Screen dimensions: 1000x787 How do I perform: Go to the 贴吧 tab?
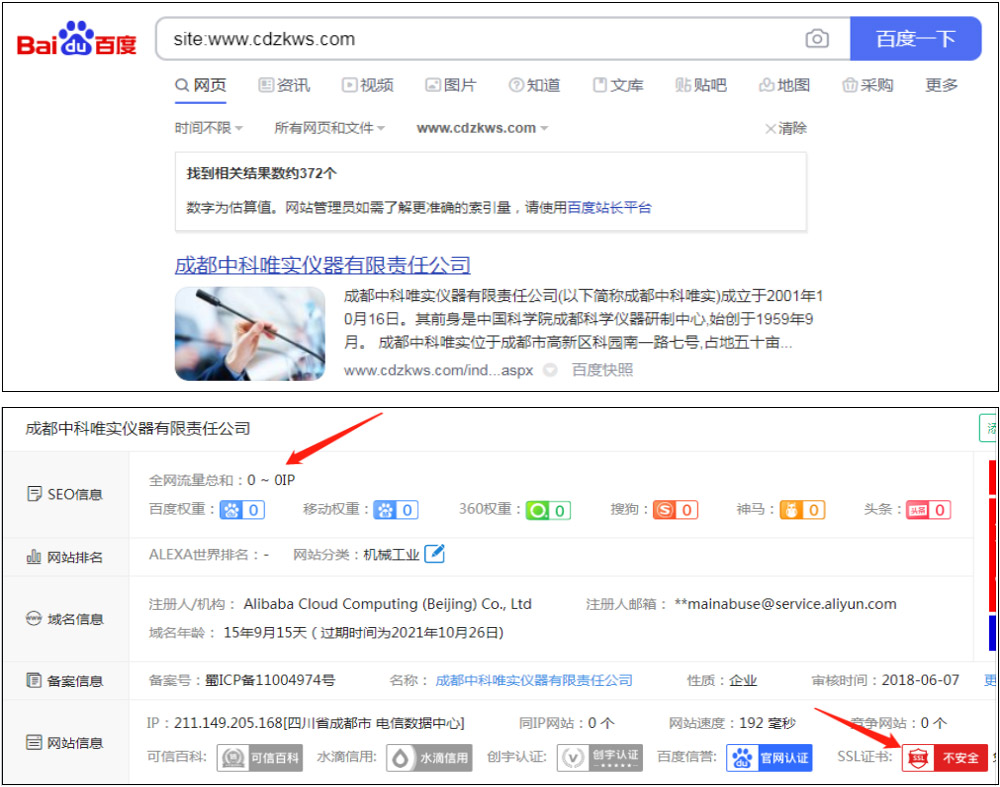tap(702, 85)
